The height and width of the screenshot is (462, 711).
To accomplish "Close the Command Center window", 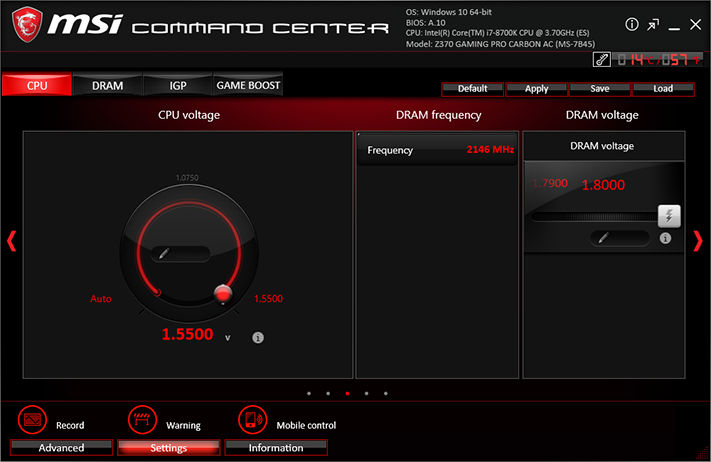I will [x=696, y=24].
